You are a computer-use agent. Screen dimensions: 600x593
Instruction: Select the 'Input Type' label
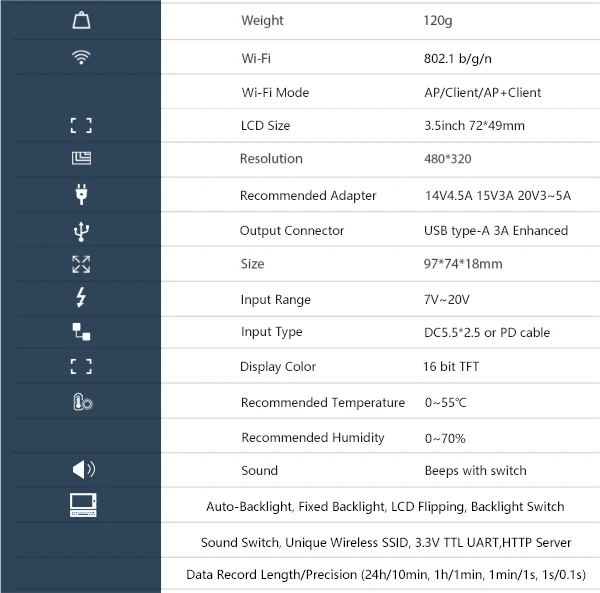coord(272,332)
